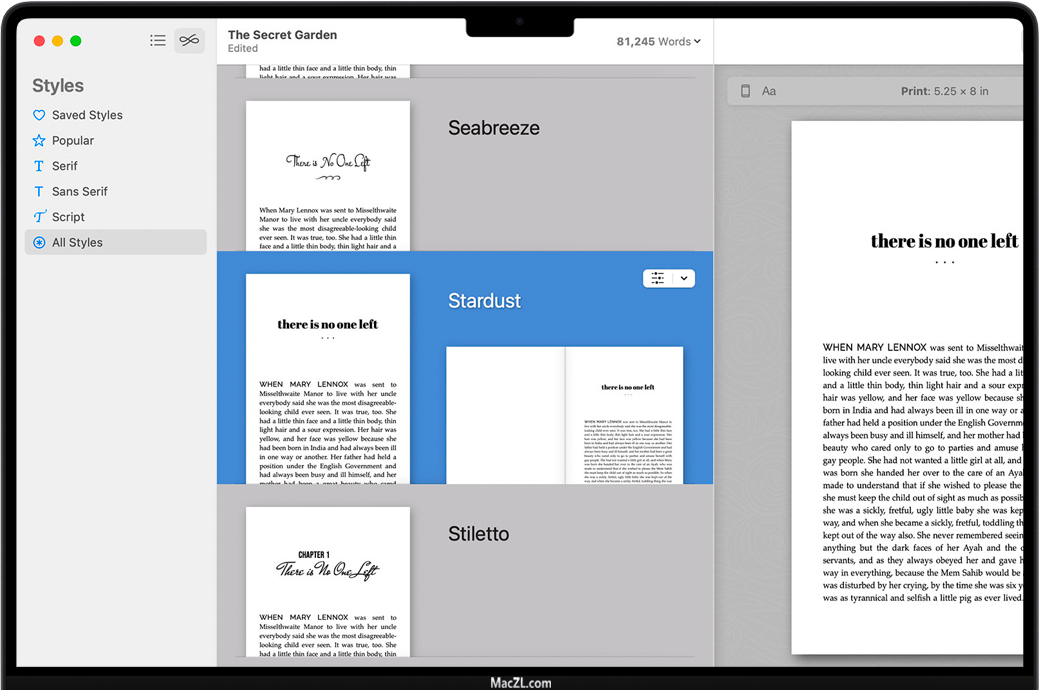The image size is (1040, 690).
Task: Click the asterisk icon beside All Styles
Action: click(39, 243)
